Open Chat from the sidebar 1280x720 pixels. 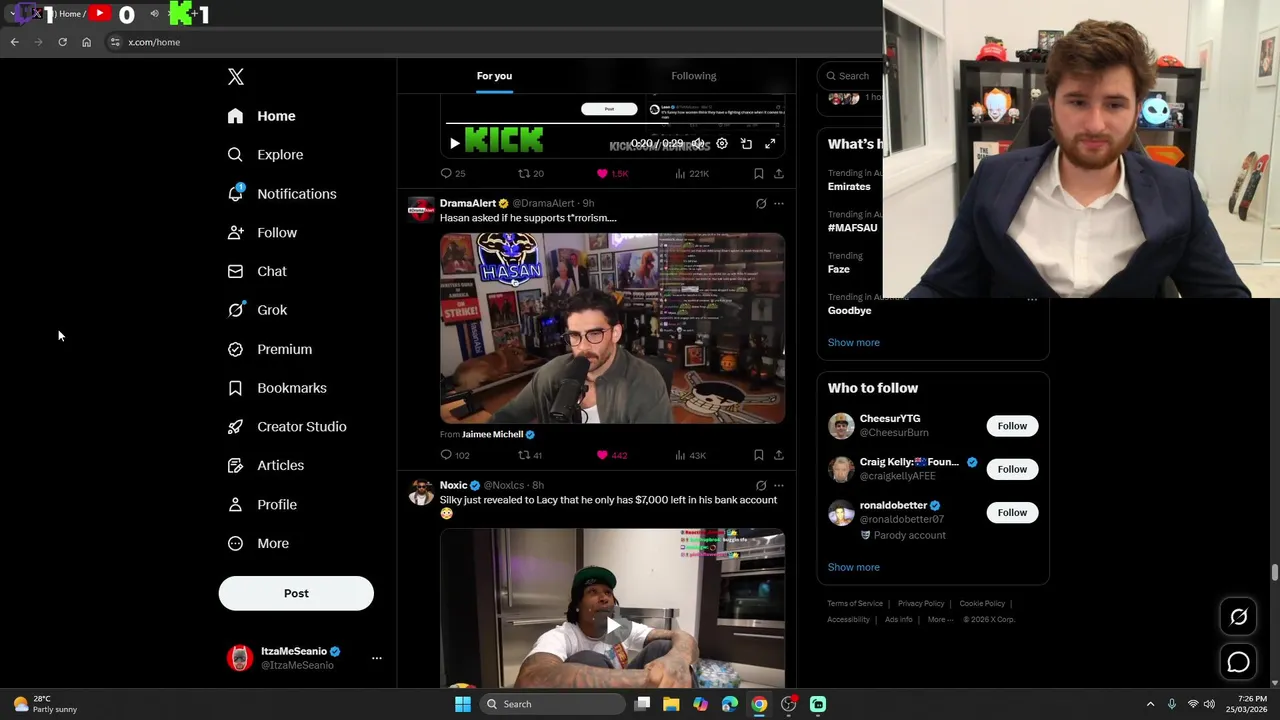pos(257,271)
